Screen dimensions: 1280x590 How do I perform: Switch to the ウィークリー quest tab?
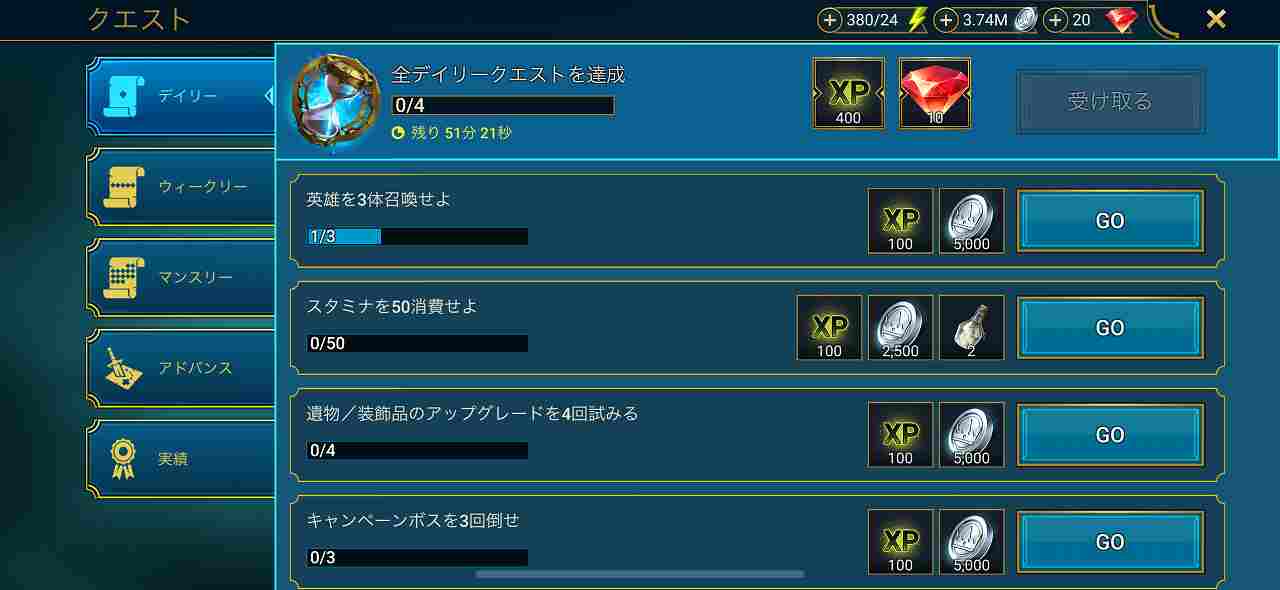(x=181, y=187)
